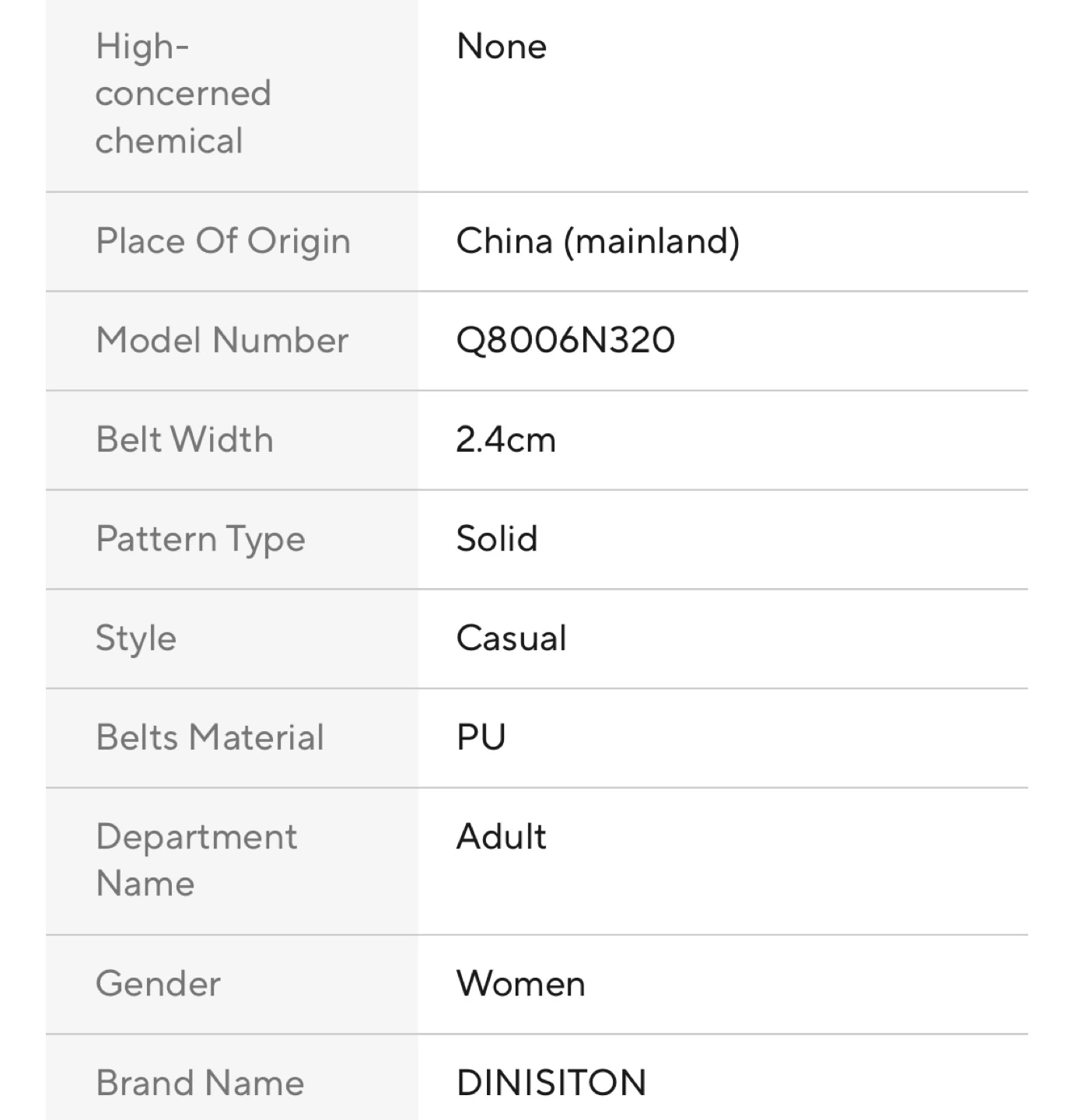Click the "Pattern Type" label
The width and height of the screenshot is (1074, 1120).
201,539
